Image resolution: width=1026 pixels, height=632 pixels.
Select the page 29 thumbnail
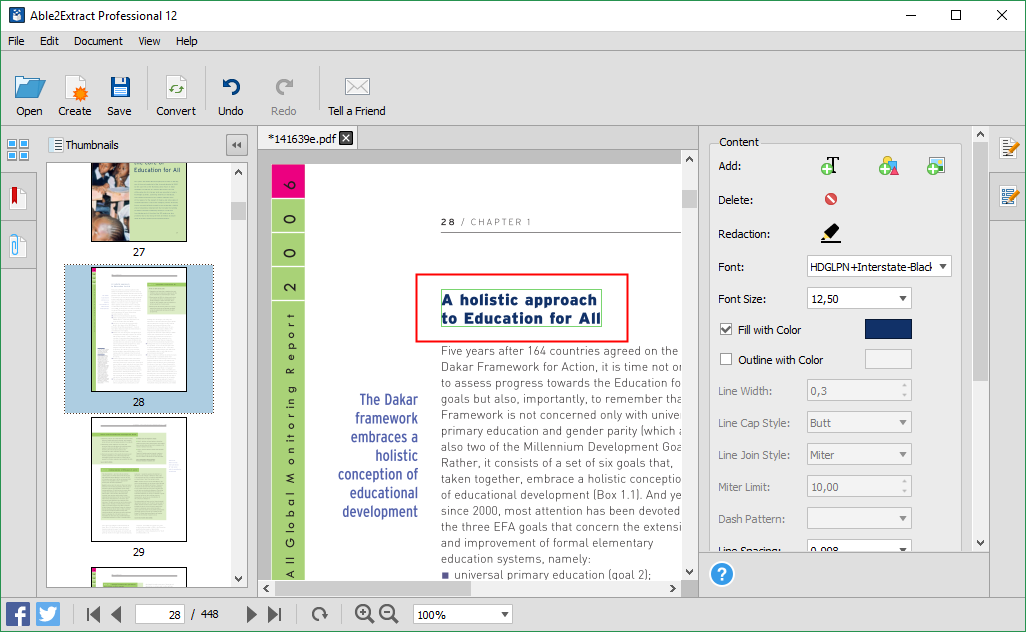click(139, 480)
